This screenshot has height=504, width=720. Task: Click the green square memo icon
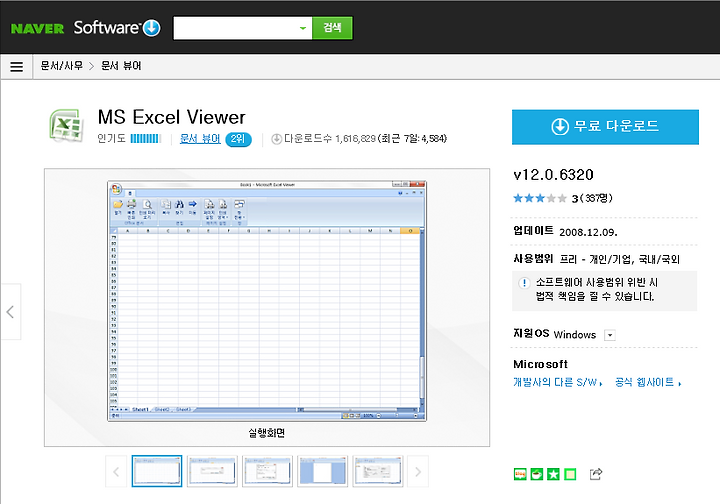(x=570, y=474)
